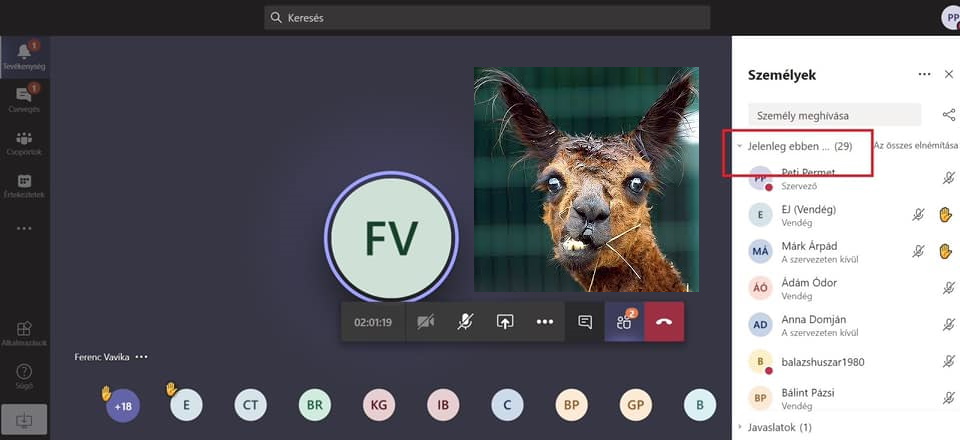Select participant Márk Árpád in list
The width and height of the screenshot is (960, 440).
848,252
